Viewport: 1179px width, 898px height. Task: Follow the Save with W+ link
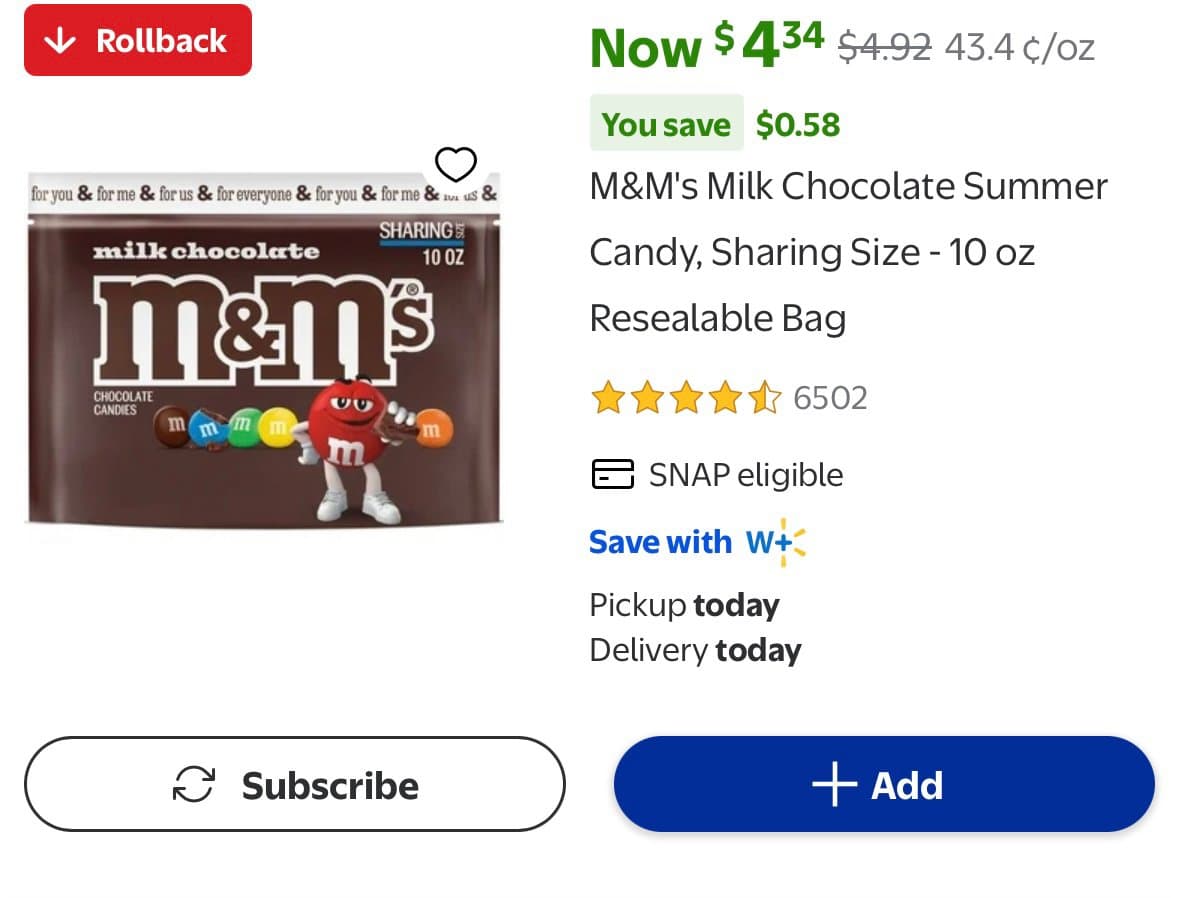[661, 542]
